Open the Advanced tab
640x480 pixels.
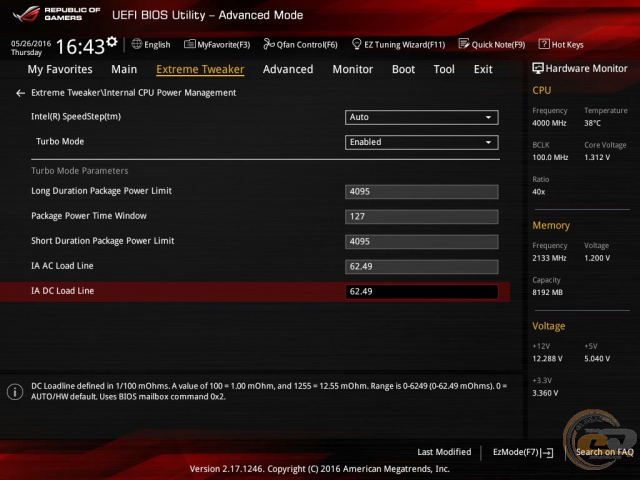[x=288, y=69]
